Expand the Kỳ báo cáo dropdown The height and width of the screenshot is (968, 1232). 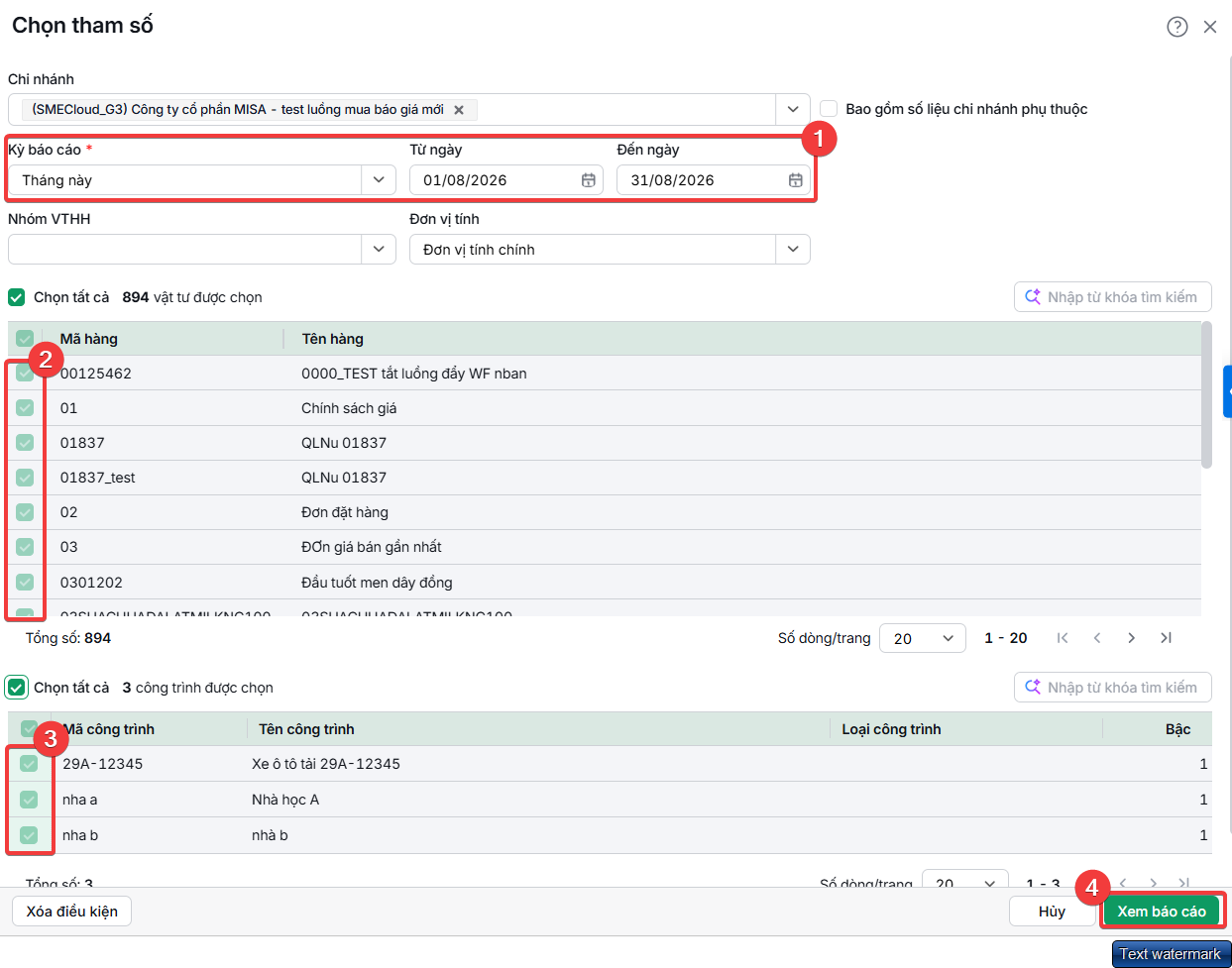coord(379,180)
